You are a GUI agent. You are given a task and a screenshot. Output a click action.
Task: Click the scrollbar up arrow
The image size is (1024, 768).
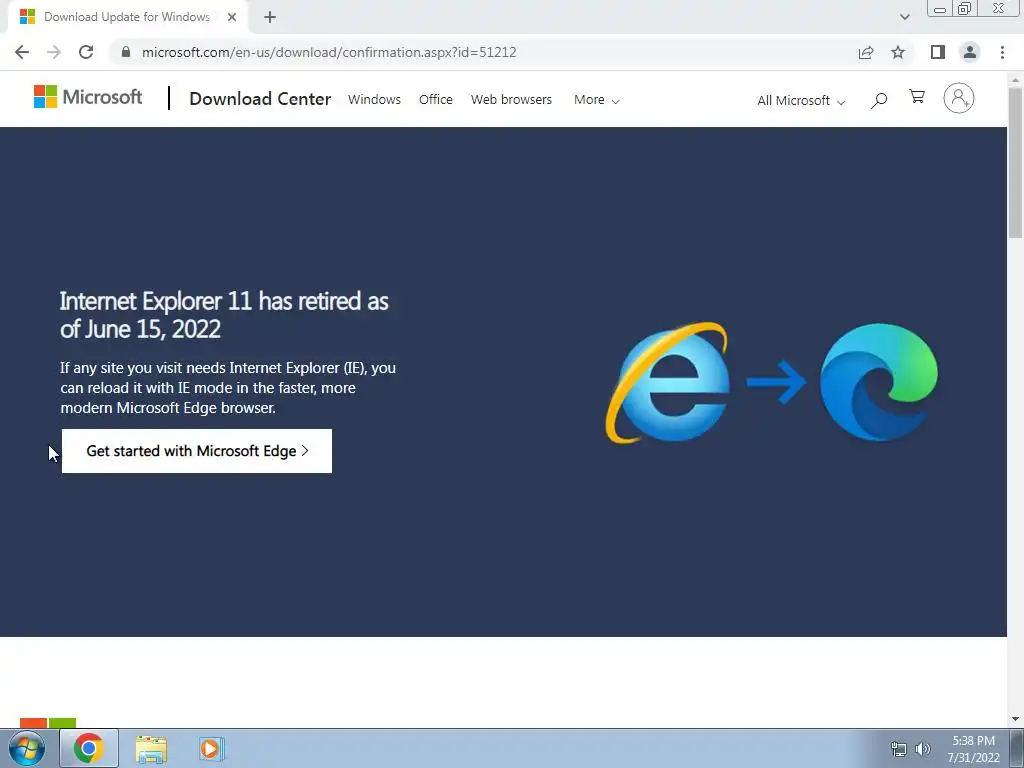pos(1016,79)
